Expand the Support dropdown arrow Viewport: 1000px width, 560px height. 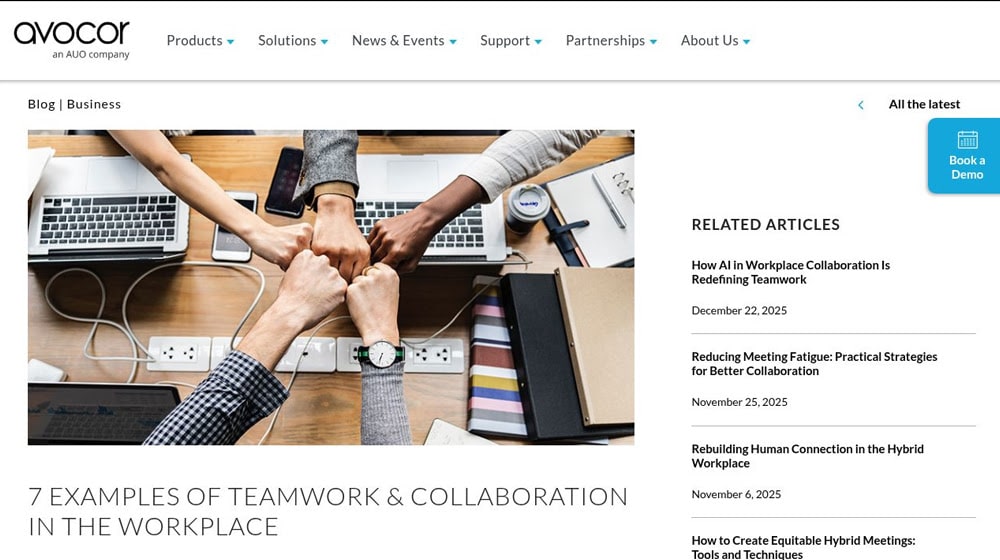pyautogui.click(x=538, y=41)
